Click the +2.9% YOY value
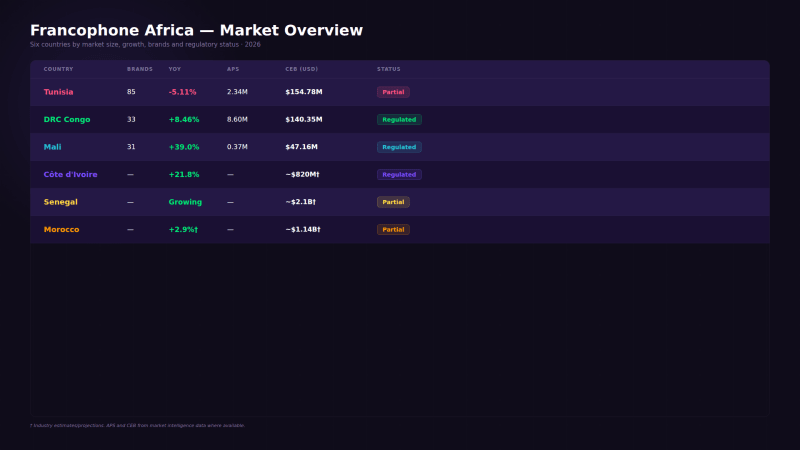 coord(183,230)
